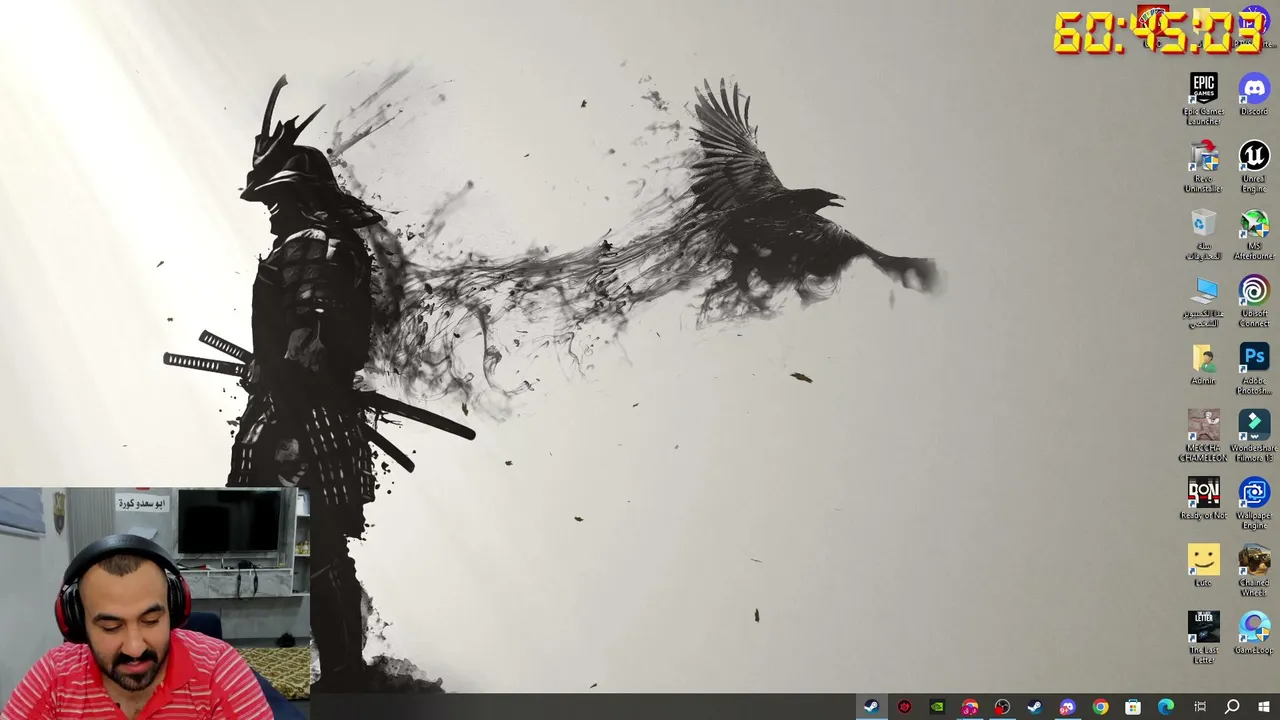The height and width of the screenshot is (720, 1280).
Task: Click the GameLoop desktop shortcut
Action: tap(1254, 633)
